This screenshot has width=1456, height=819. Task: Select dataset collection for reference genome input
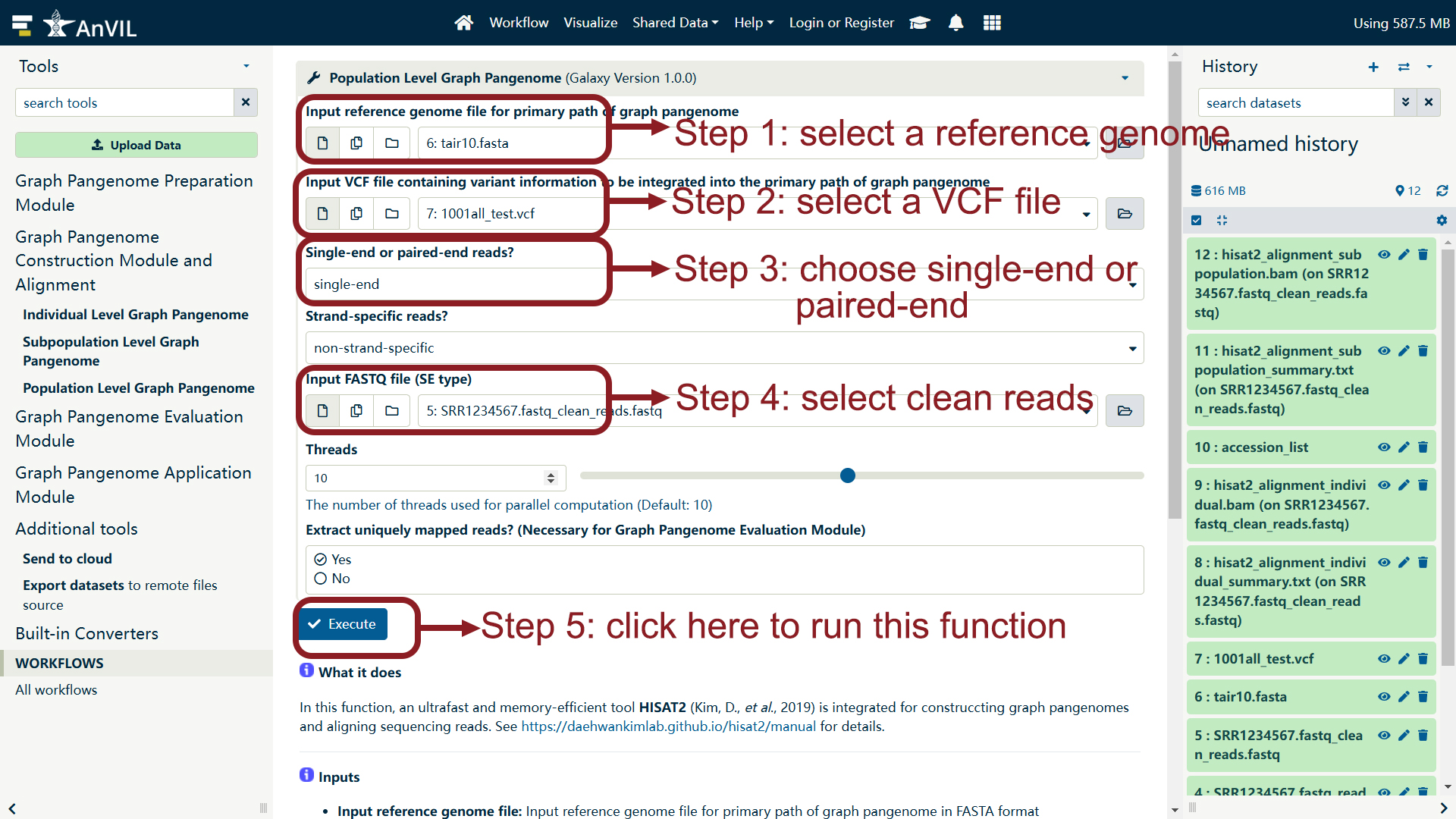tap(391, 143)
